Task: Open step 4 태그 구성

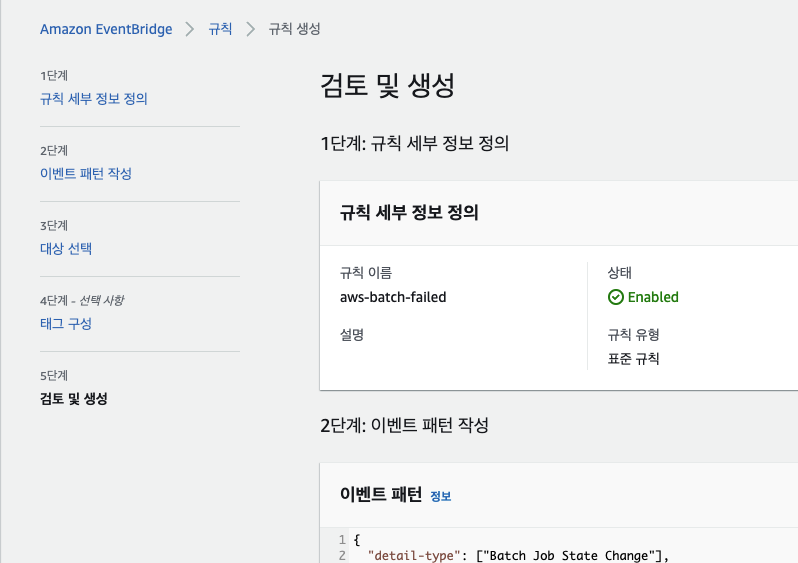Action: [x=66, y=323]
